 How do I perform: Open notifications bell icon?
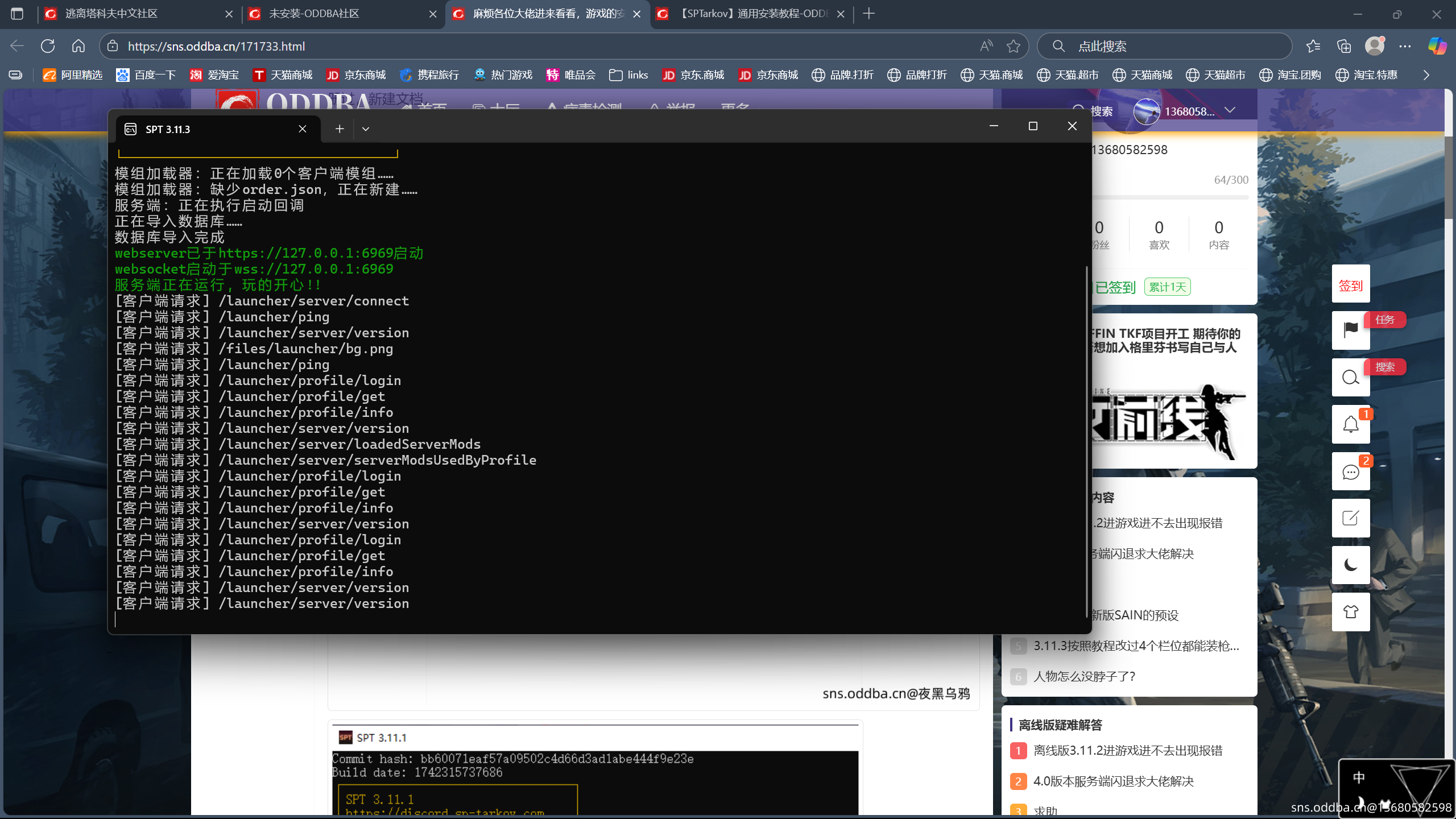(x=1351, y=424)
